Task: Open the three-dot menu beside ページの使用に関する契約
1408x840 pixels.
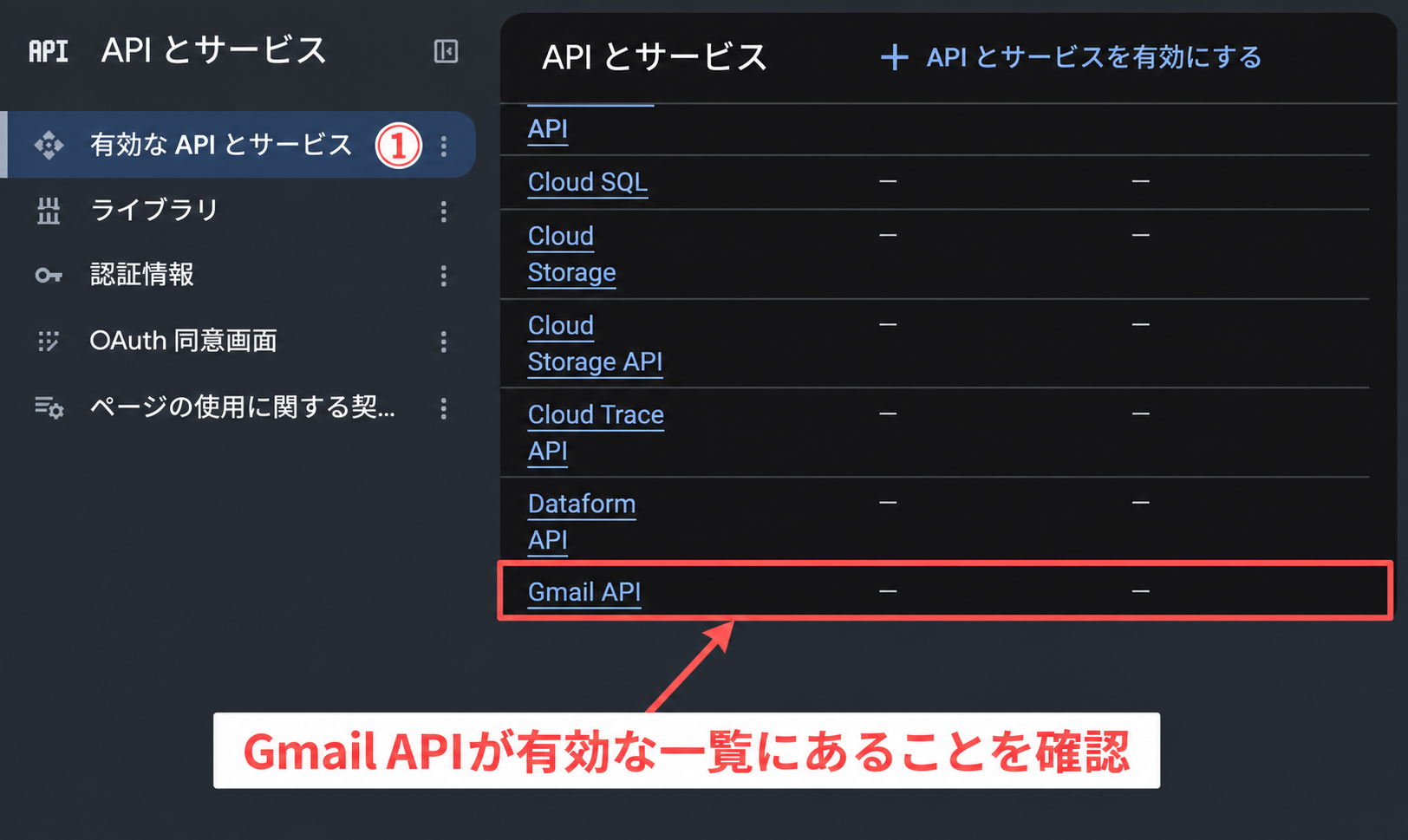Action: coord(444,408)
